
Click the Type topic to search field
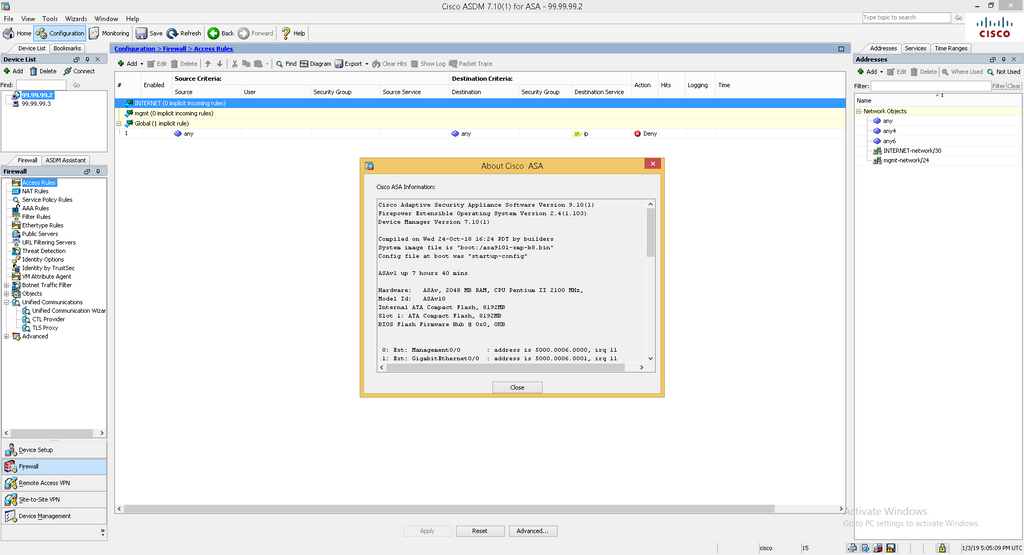[906, 18]
